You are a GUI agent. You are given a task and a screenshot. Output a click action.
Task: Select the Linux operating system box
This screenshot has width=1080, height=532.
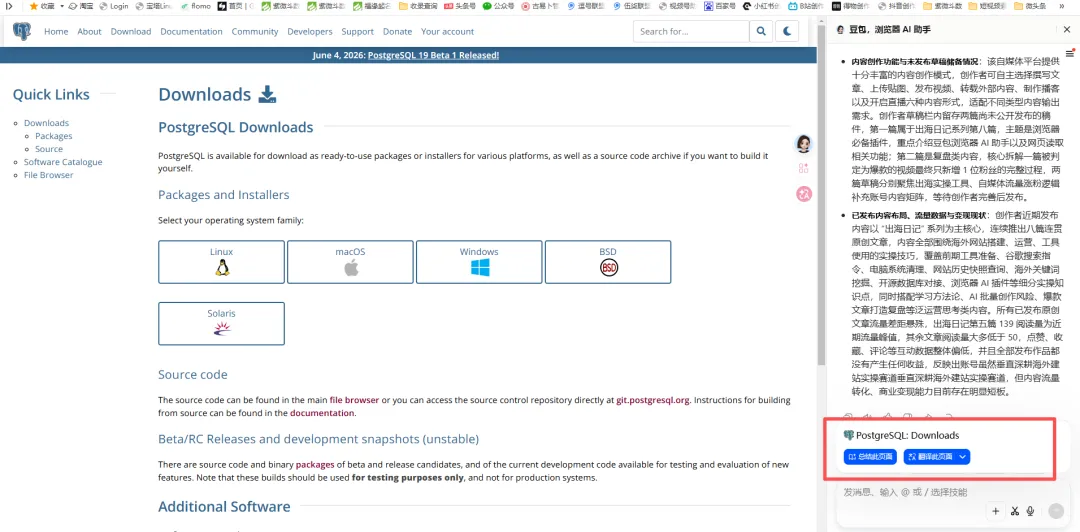pyautogui.click(x=221, y=262)
